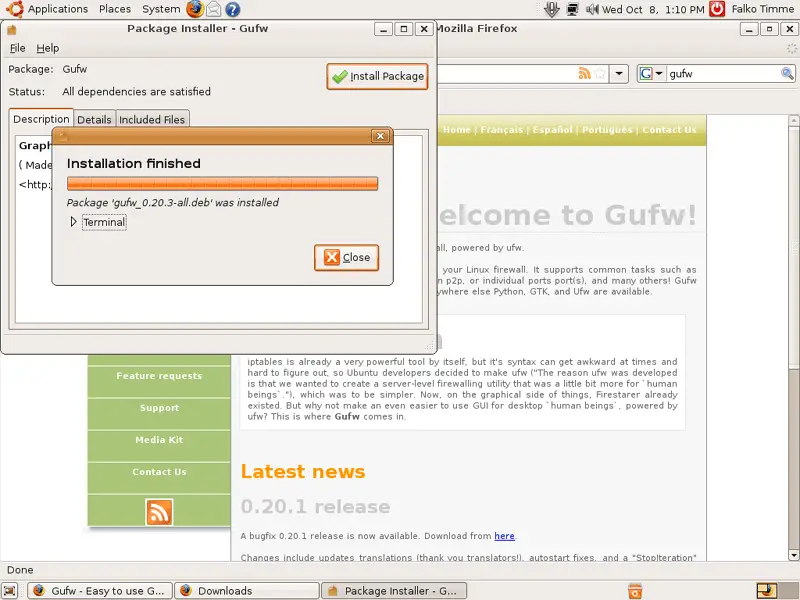
Task: Open the trash icon in the bottom panel
Action: (635, 591)
